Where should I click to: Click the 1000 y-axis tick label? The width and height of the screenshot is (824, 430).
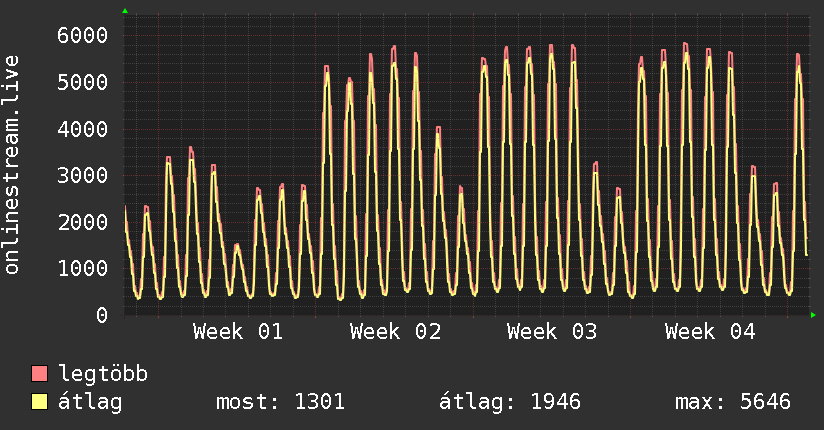coord(82,269)
